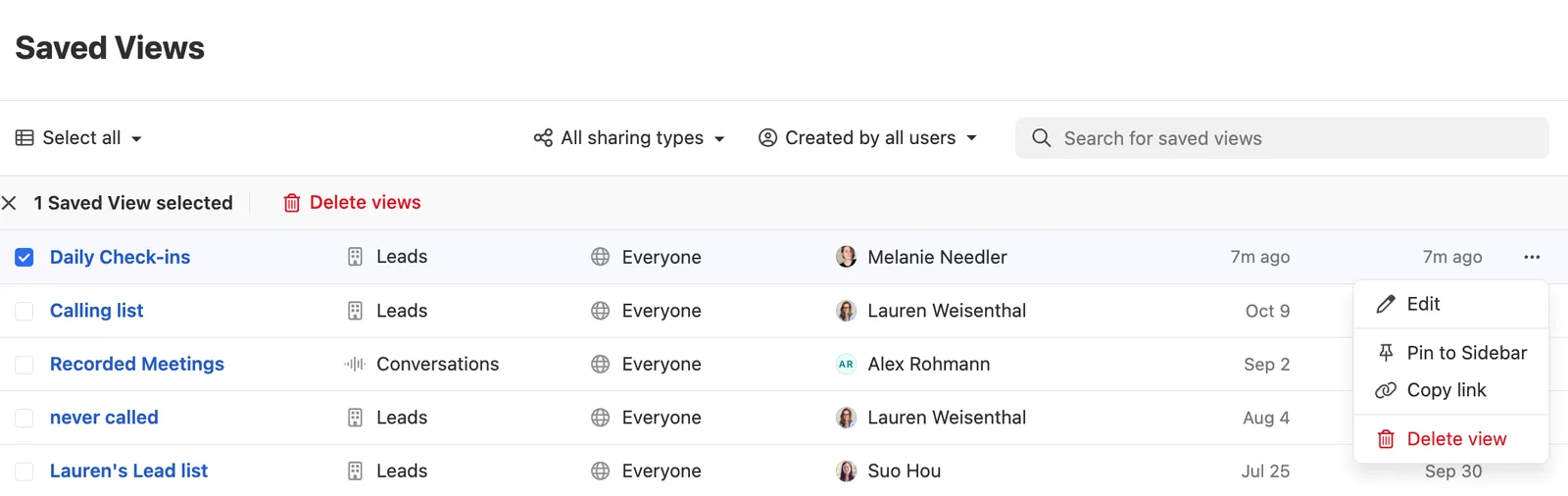Screen dimensions: 1568x496
Task: Click Conversations waveform icon in Recorded Meetings row
Action: pos(355,364)
